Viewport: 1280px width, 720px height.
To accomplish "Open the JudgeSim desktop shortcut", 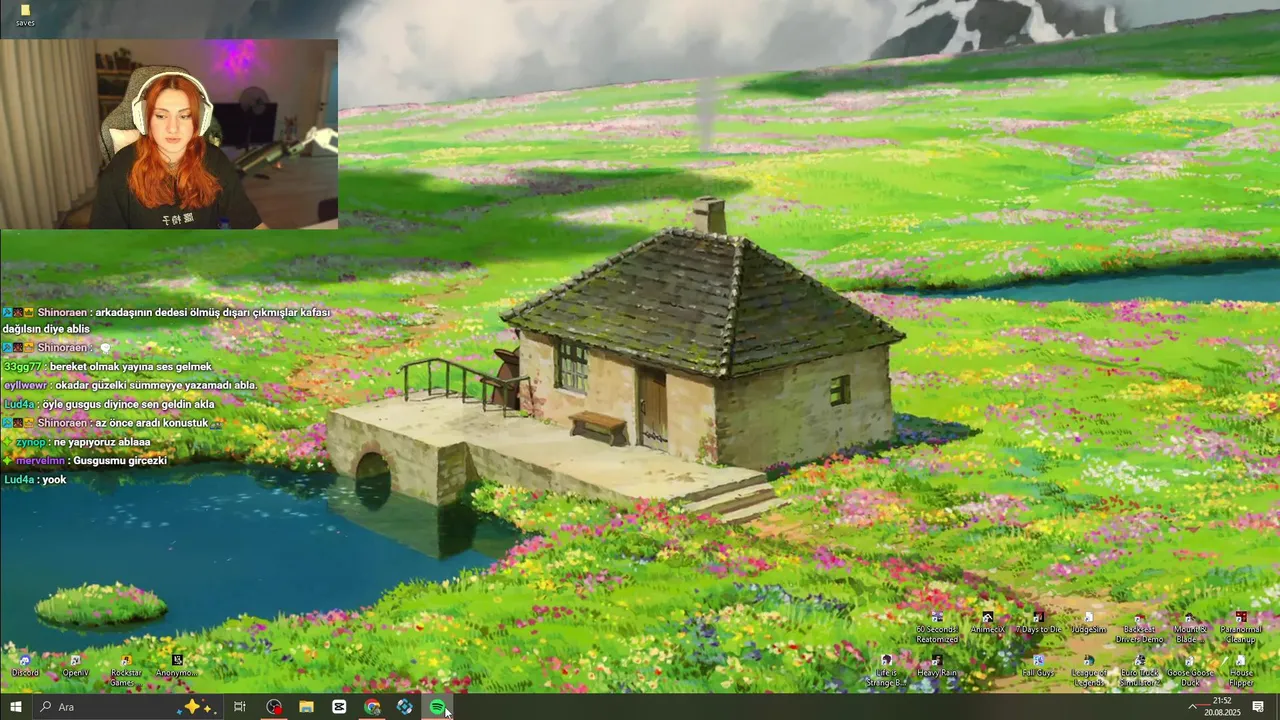I will click(1088, 623).
